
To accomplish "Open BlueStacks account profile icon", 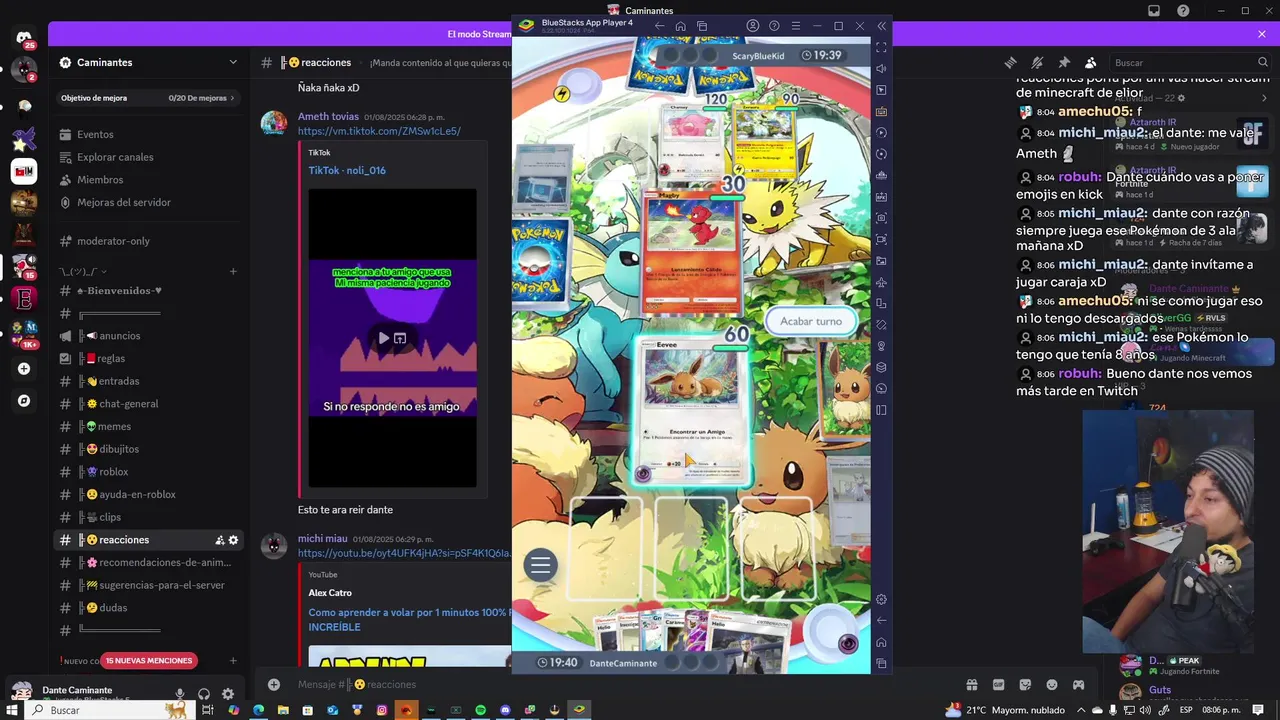I will click(753, 26).
